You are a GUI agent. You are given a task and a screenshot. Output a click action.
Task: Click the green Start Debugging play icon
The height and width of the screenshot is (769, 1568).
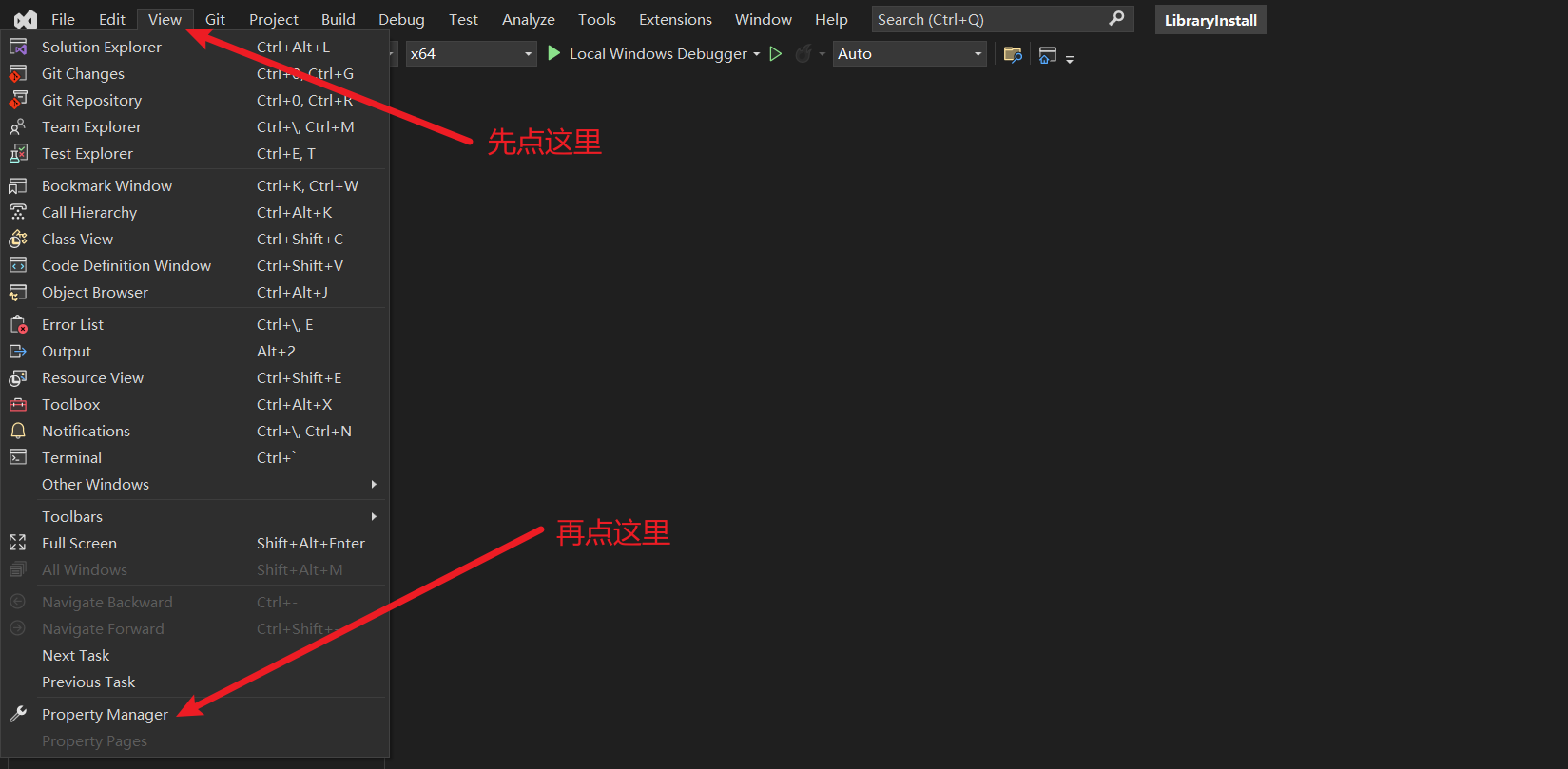554,53
